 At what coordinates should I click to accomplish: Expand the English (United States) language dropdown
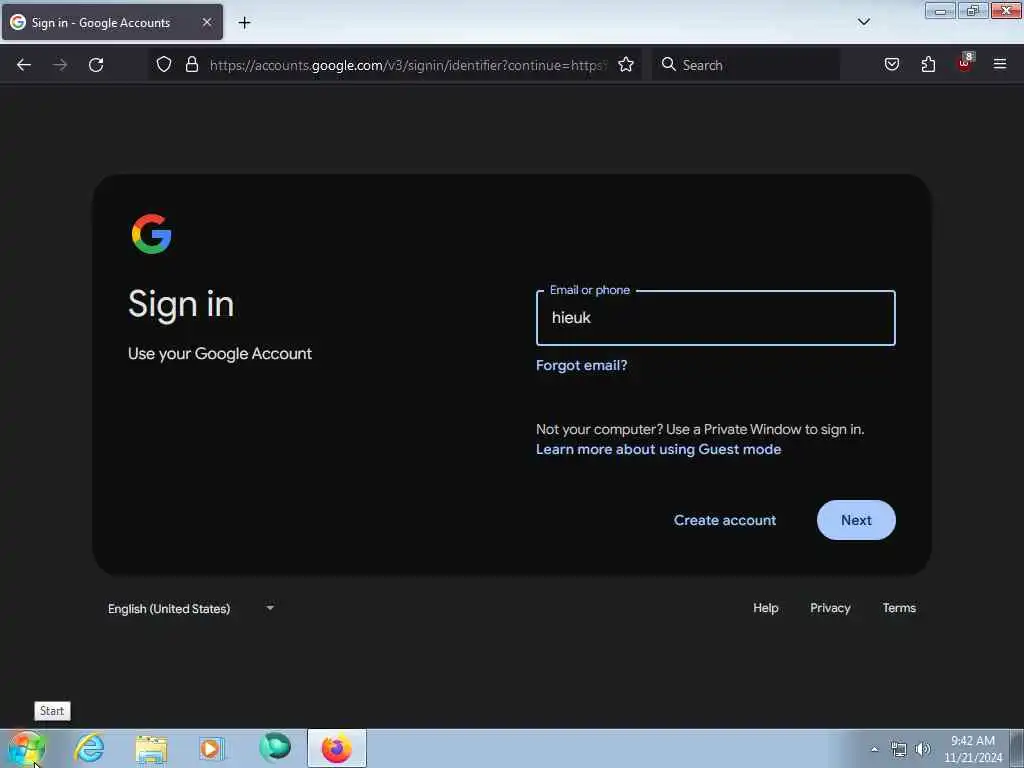[x=191, y=609]
